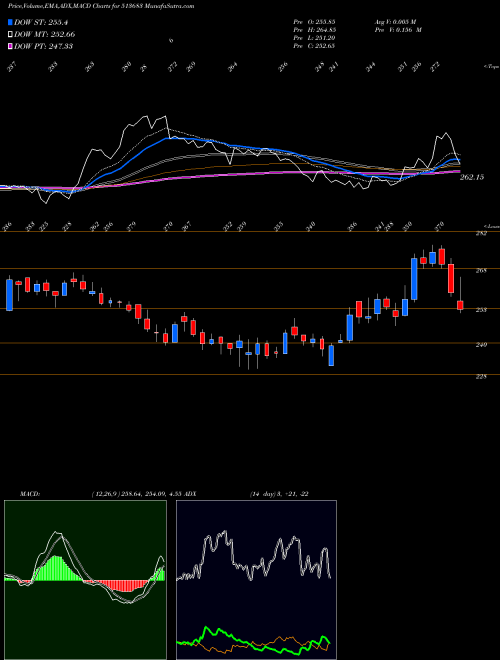Click the first large blue candlestick at left

coord(9,295)
